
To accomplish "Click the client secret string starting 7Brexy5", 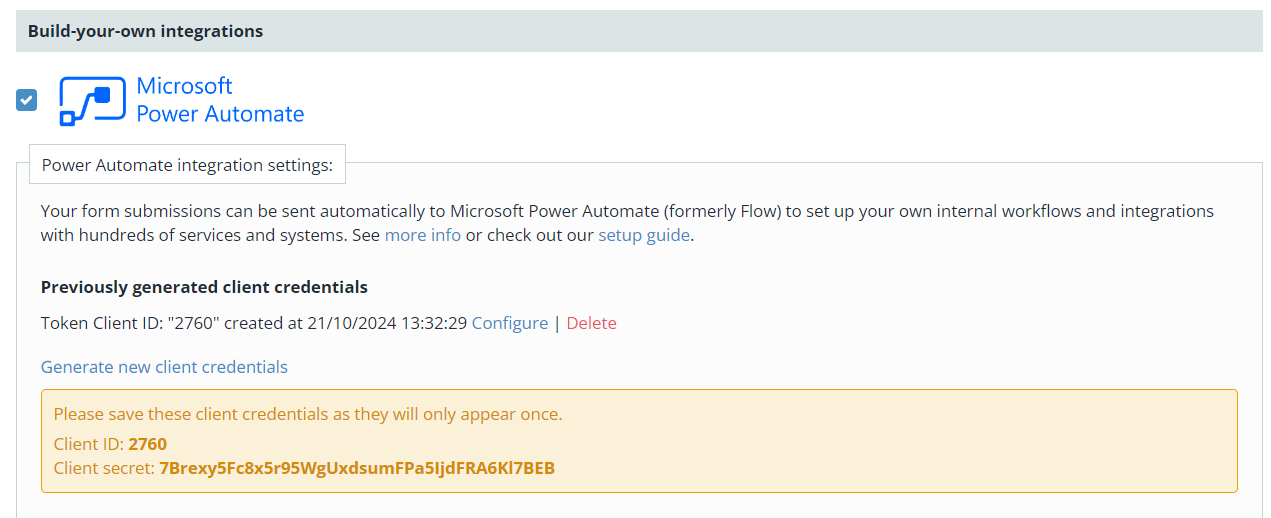I will pyautogui.click(x=357, y=468).
